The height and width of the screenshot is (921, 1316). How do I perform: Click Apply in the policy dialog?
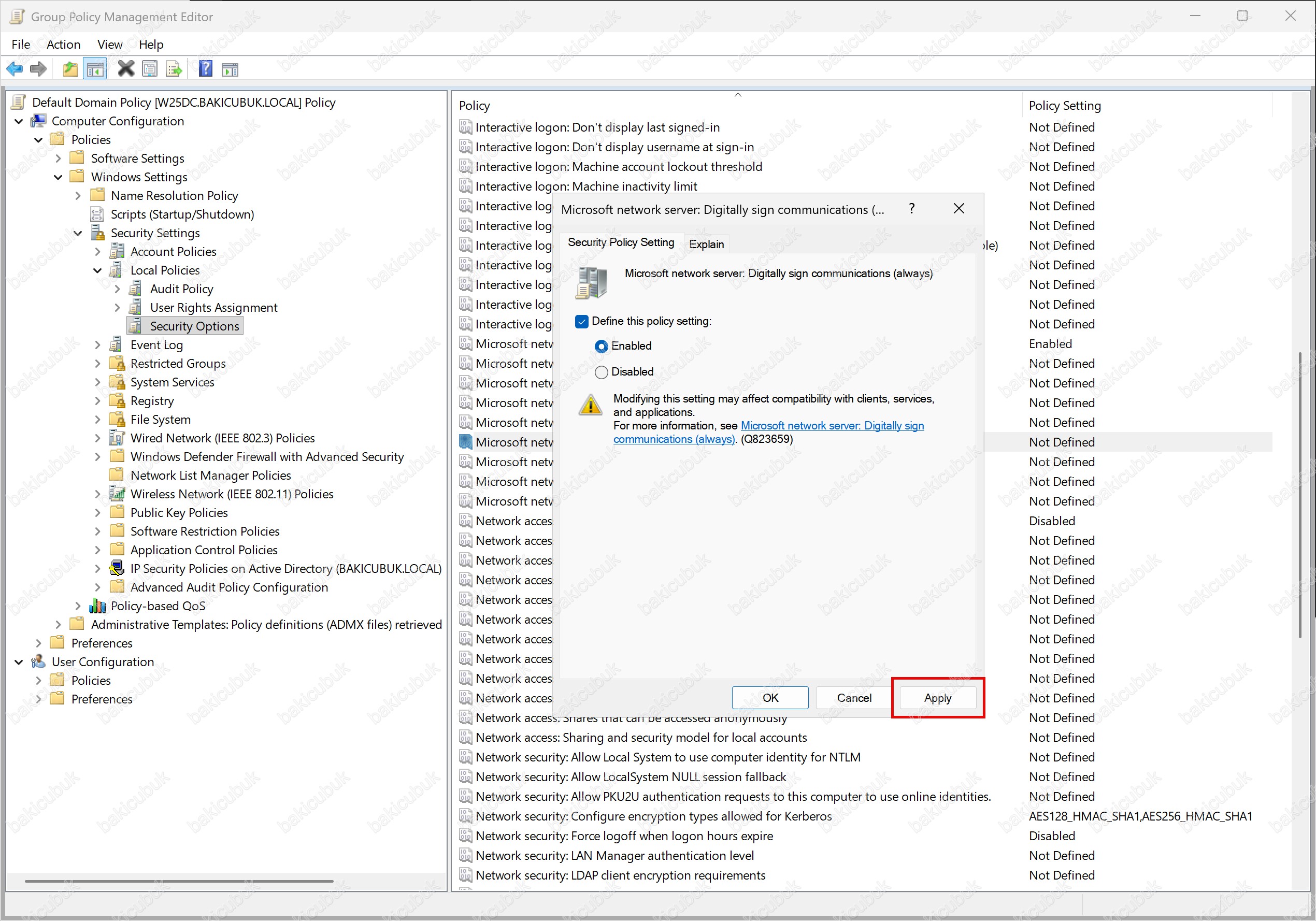[938, 698]
